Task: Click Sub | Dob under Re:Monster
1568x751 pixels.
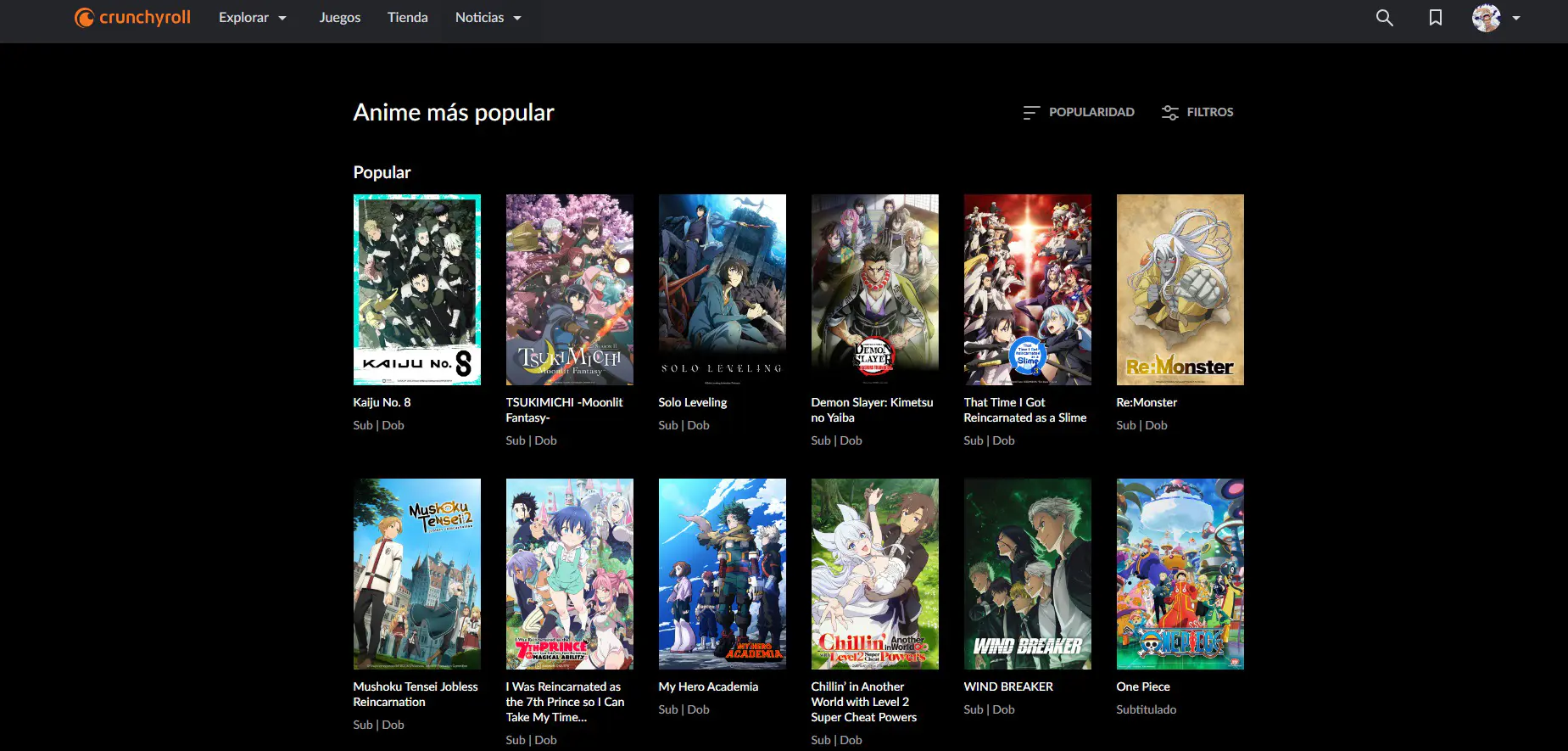Action: click(x=1142, y=425)
